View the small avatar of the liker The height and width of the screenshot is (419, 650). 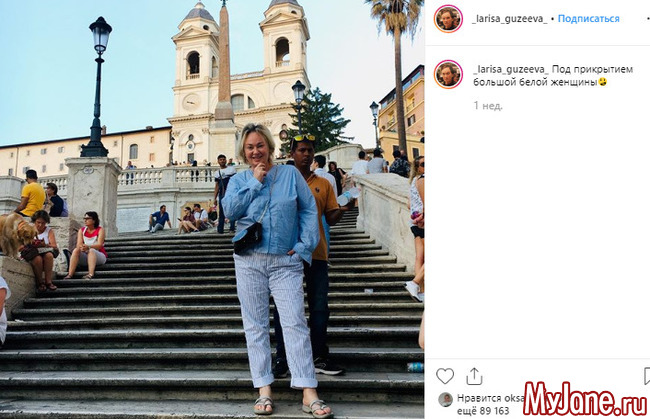pyautogui.click(x=445, y=400)
